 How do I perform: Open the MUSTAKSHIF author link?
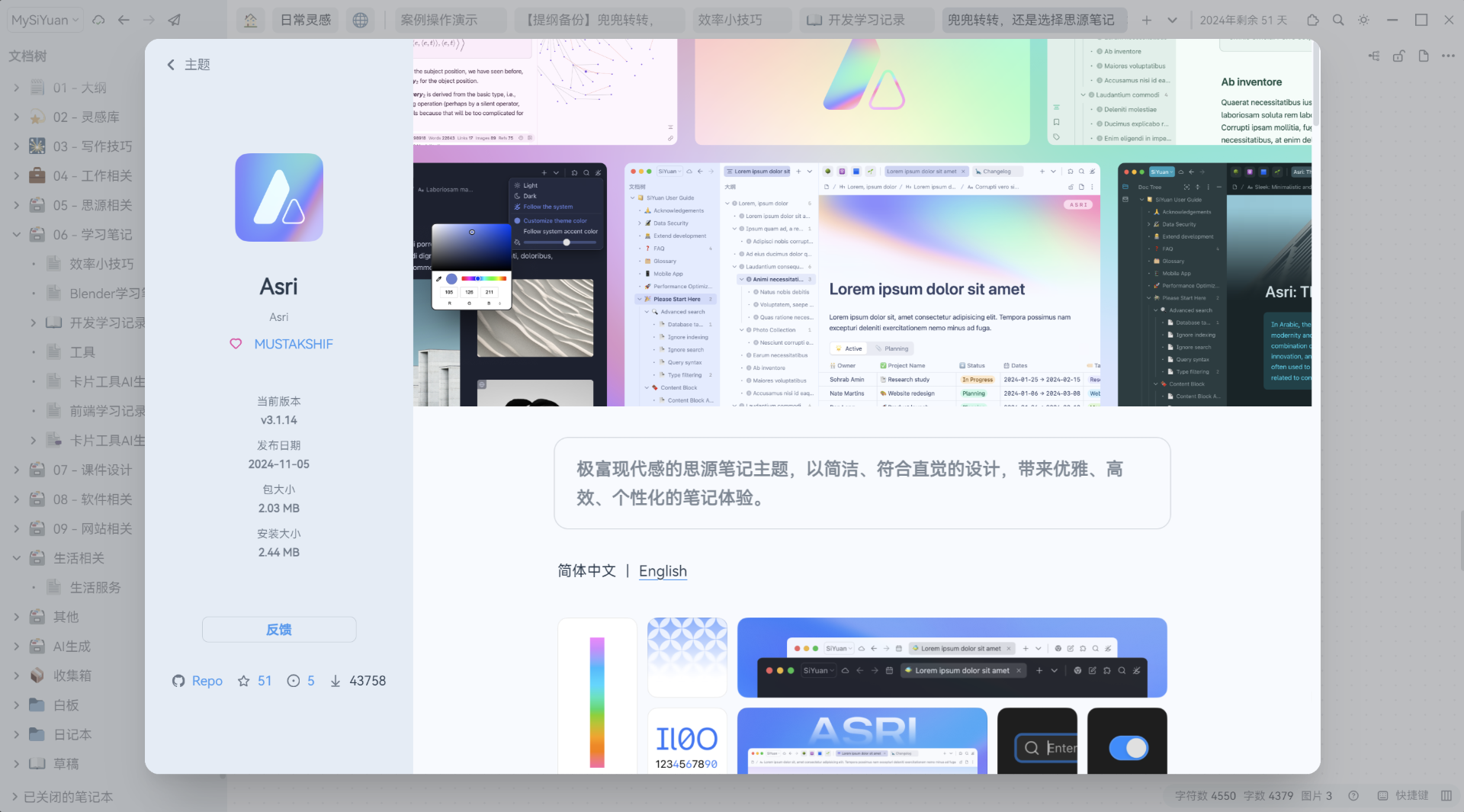pyautogui.click(x=294, y=344)
